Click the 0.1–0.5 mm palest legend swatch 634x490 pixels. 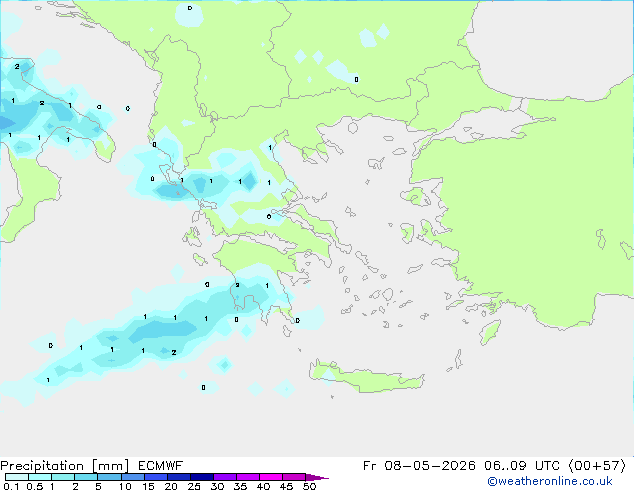pyautogui.click(x=17, y=477)
